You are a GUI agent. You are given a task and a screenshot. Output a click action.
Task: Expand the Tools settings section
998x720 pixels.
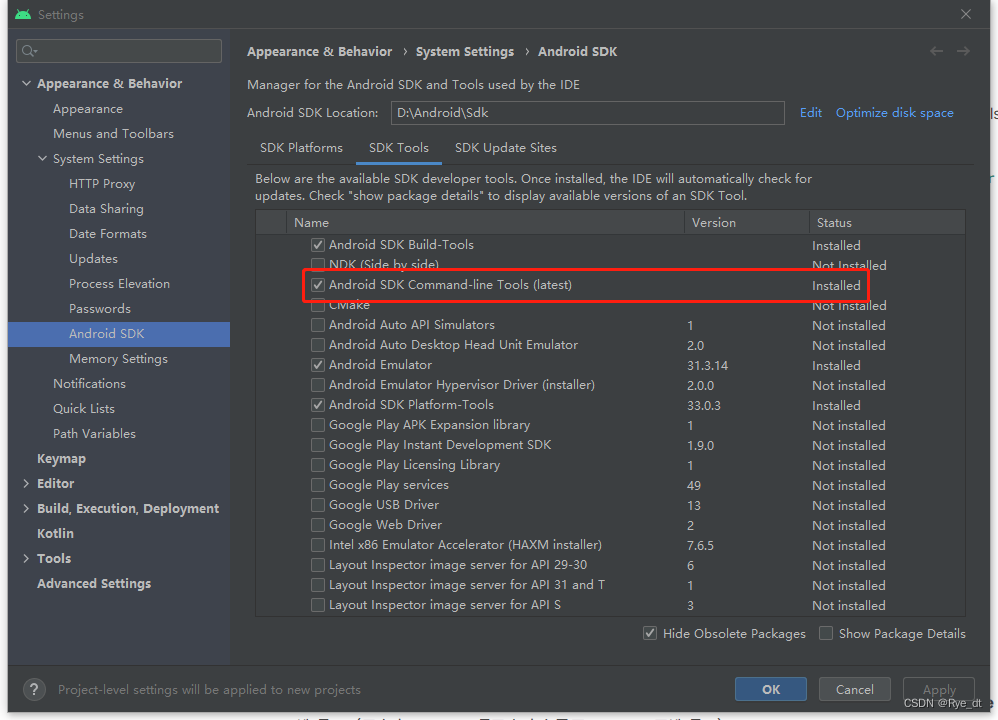(x=26, y=558)
